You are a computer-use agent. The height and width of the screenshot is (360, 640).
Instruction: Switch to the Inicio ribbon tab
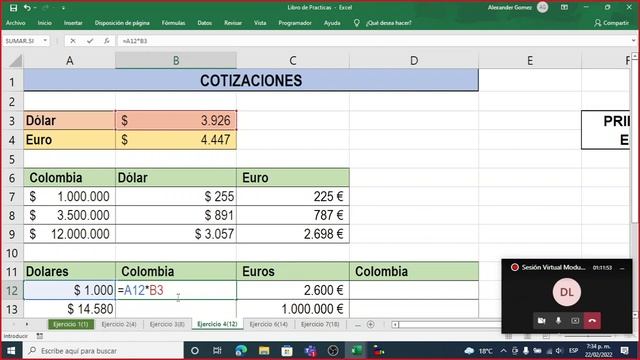pyautogui.click(x=44, y=23)
